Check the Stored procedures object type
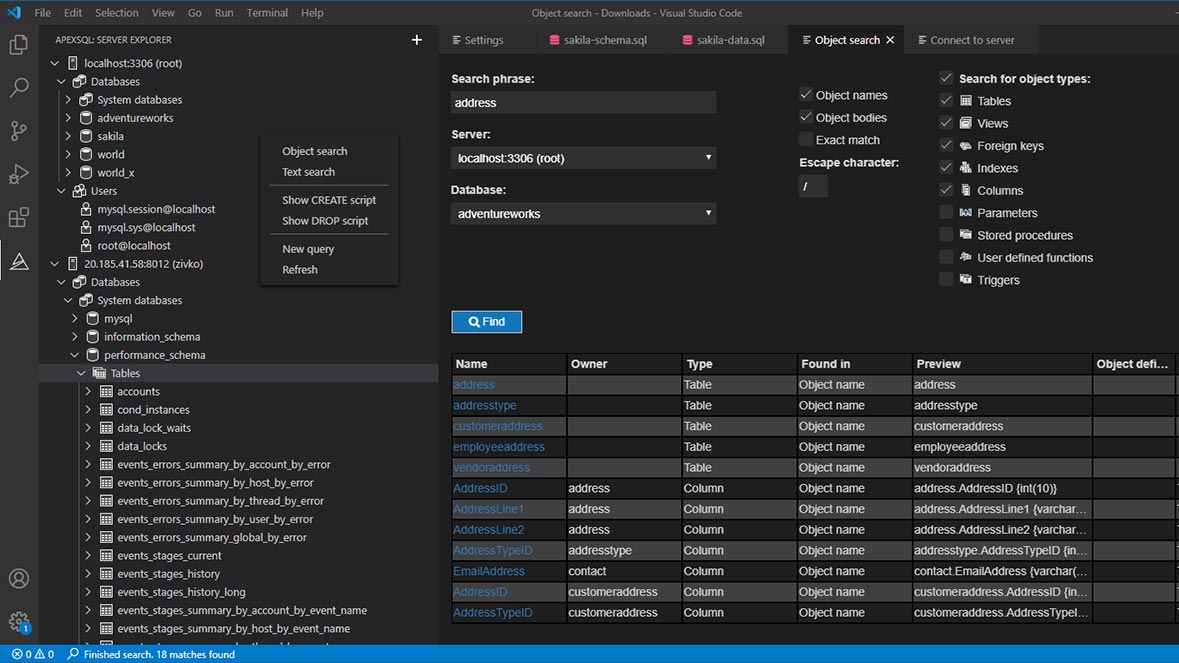1179x663 pixels. click(944, 234)
